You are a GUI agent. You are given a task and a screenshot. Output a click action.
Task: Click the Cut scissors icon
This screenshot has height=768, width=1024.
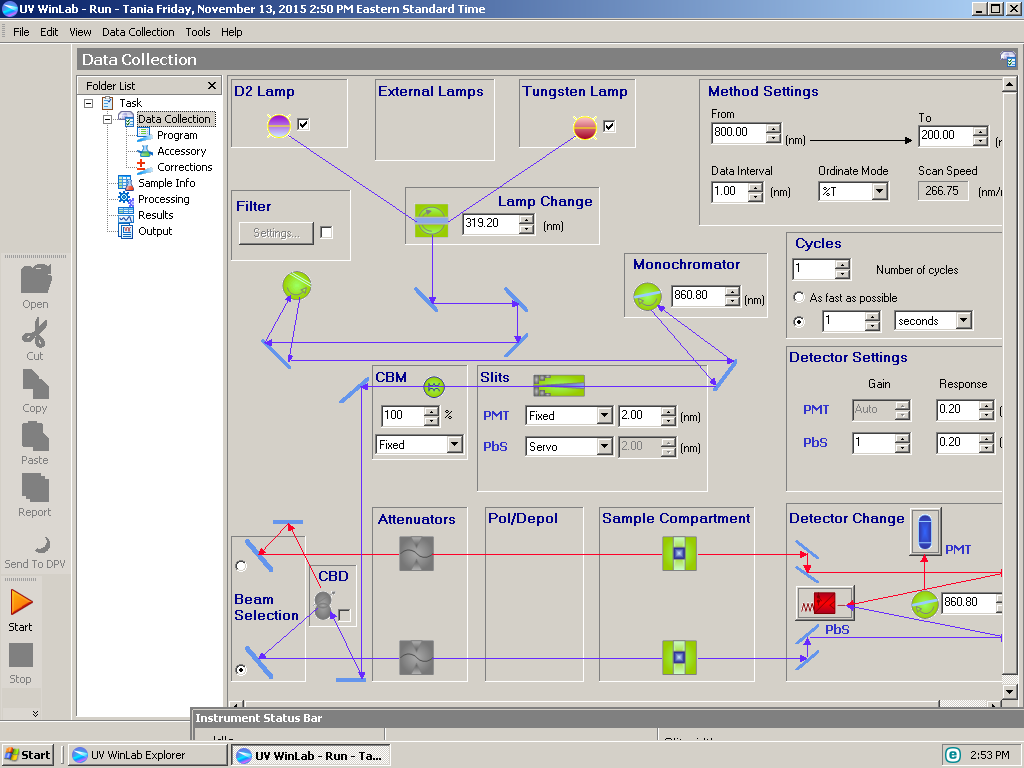point(34,332)
